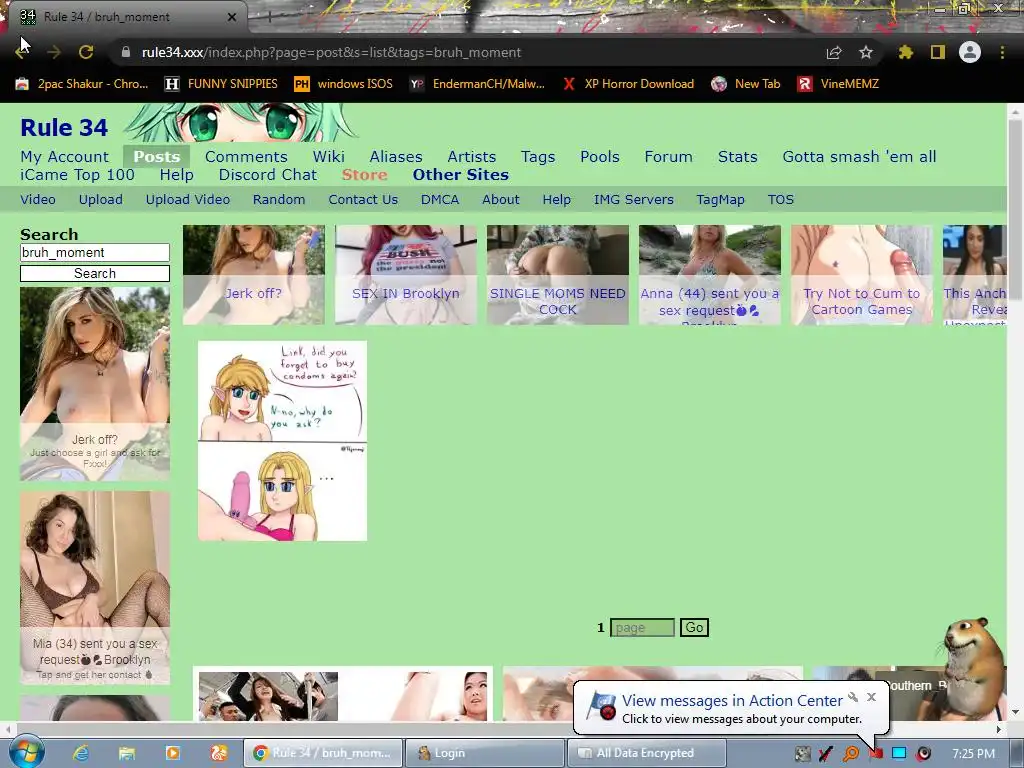Open the Store link
Viewport: 1024px width, 768px height.
point(364,175)
